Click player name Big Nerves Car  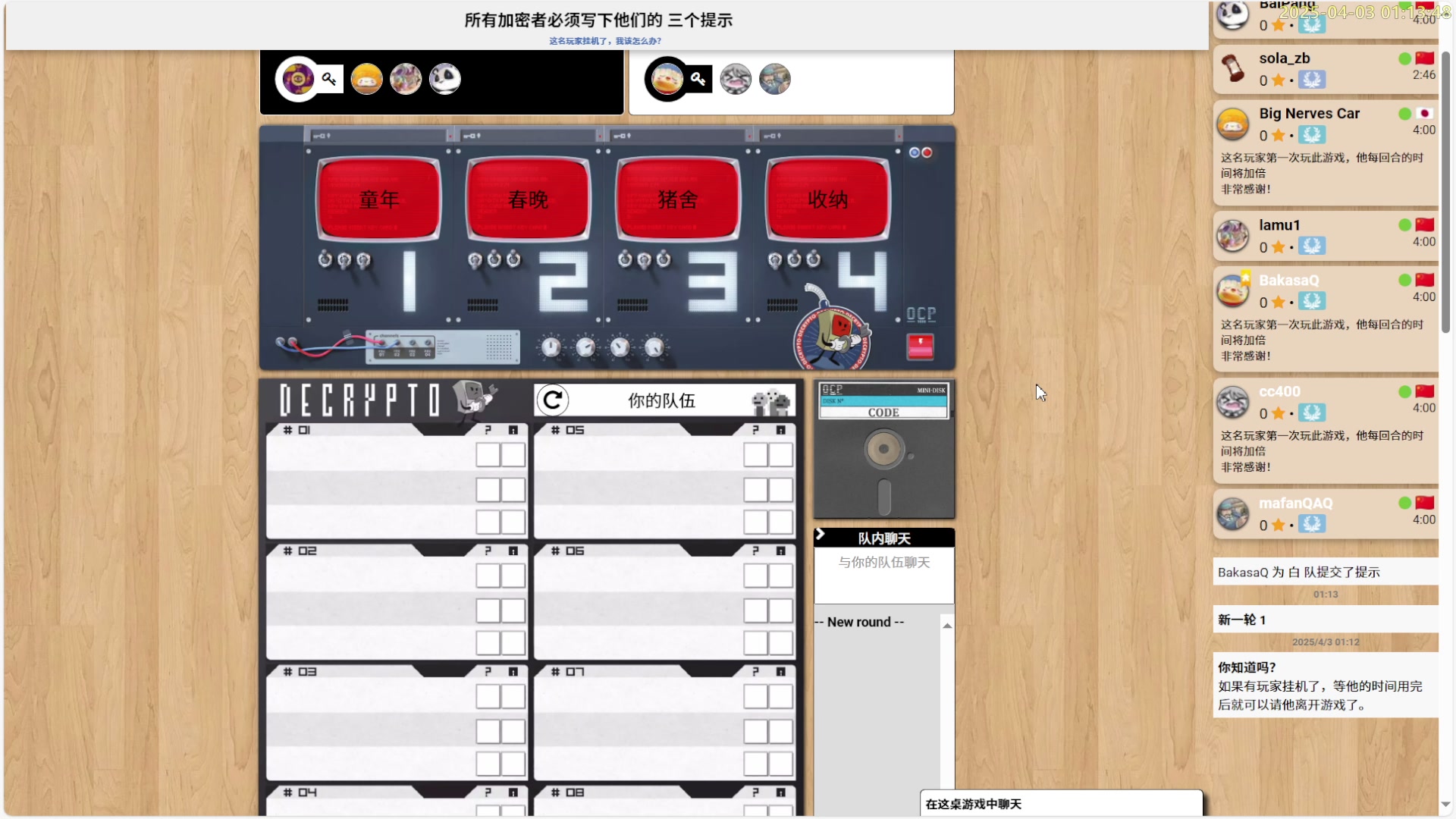[1310, 113]
